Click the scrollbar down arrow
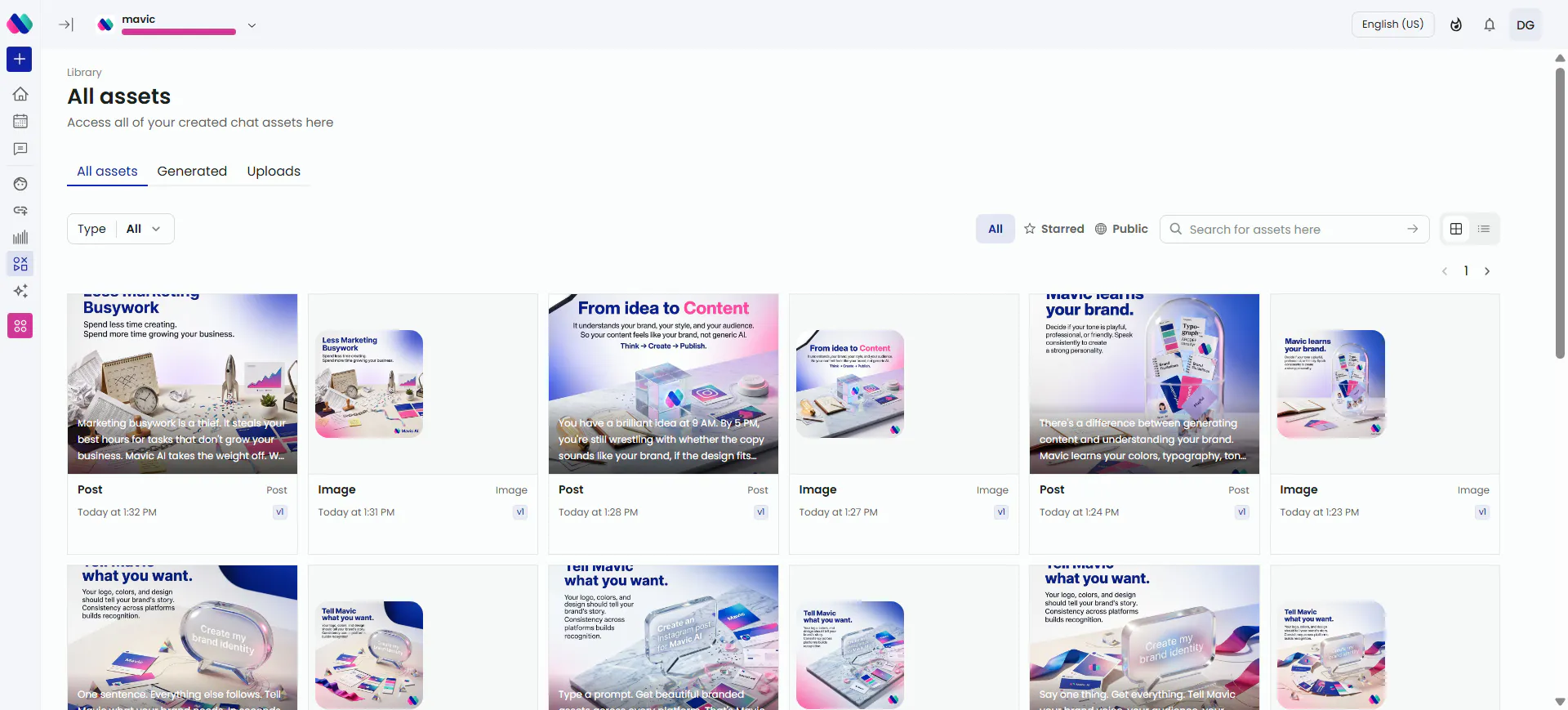 click(1560, 702)
